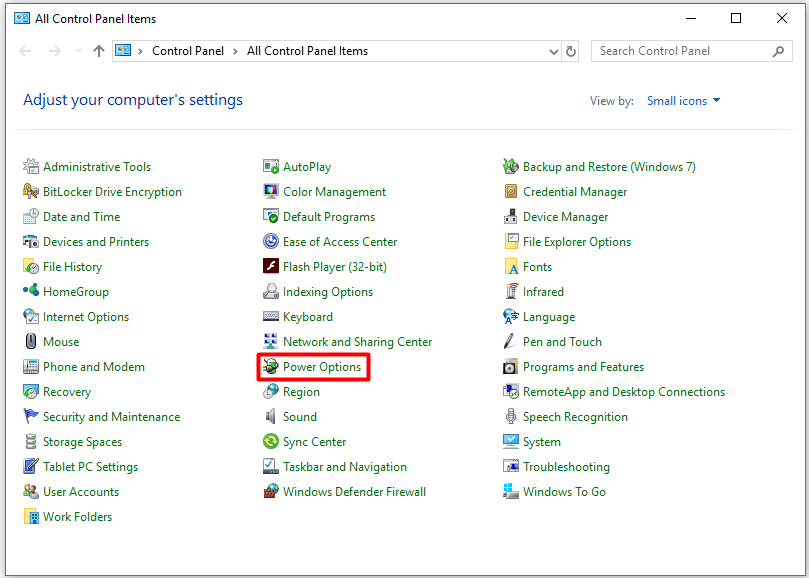Click the Sync Center green icon

point(271,442)
